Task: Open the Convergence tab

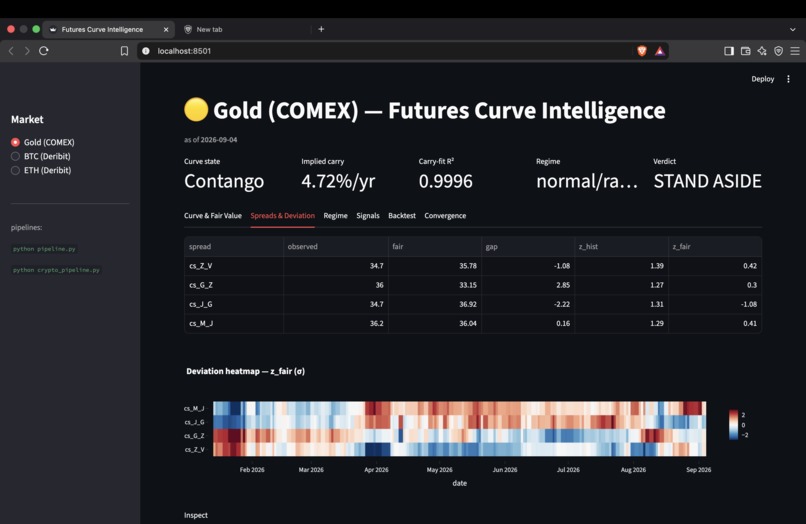Action: [x=445, y=215]
